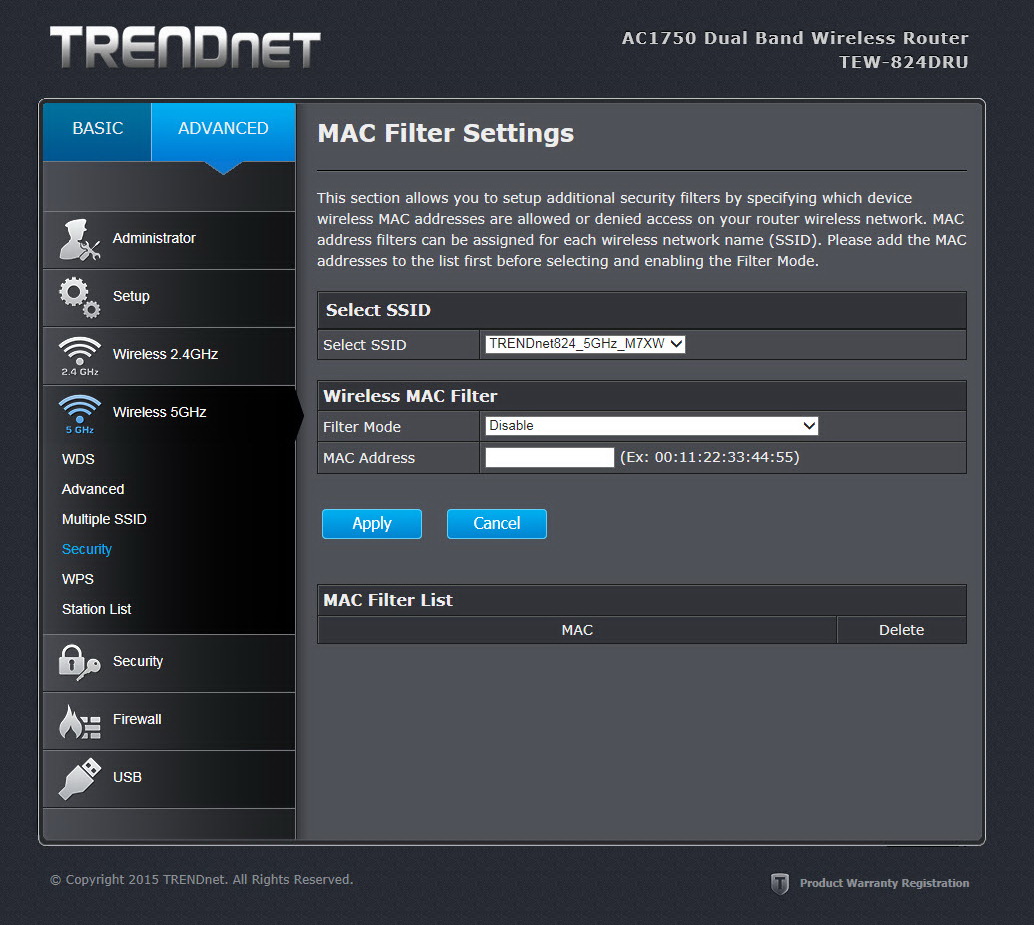This screenshot has height=925, width=1034.
Task: Click the MAC Address row label
Action: [369, 458]
